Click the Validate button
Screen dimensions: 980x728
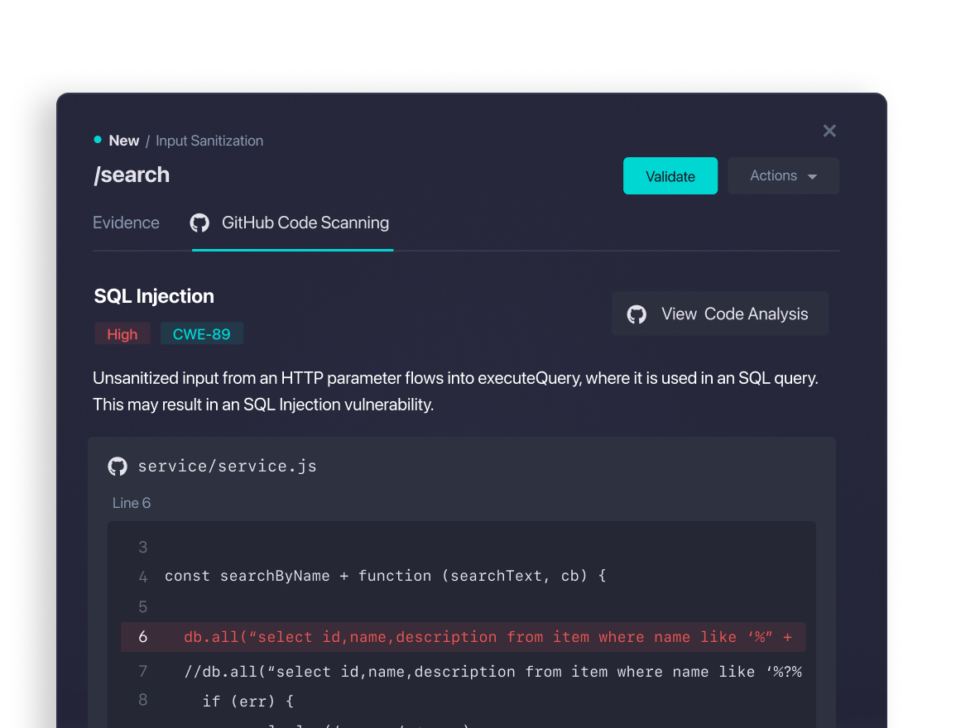pyautogui.click(x=670, y=176)
